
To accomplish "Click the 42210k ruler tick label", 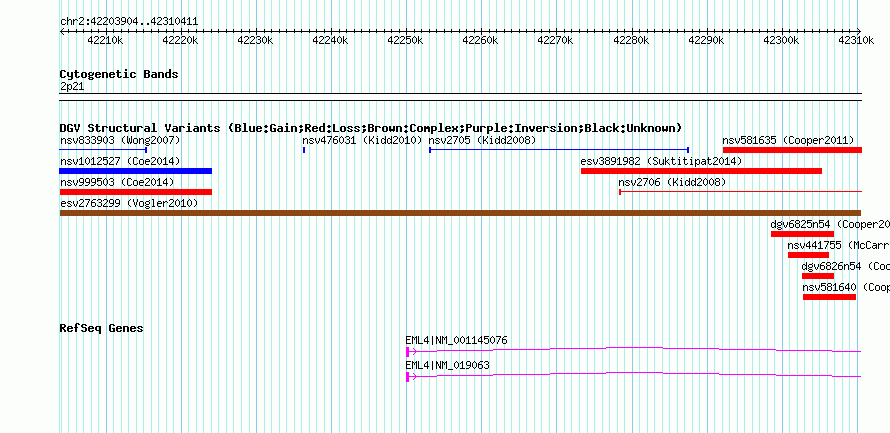I will (x=105, y=40).
